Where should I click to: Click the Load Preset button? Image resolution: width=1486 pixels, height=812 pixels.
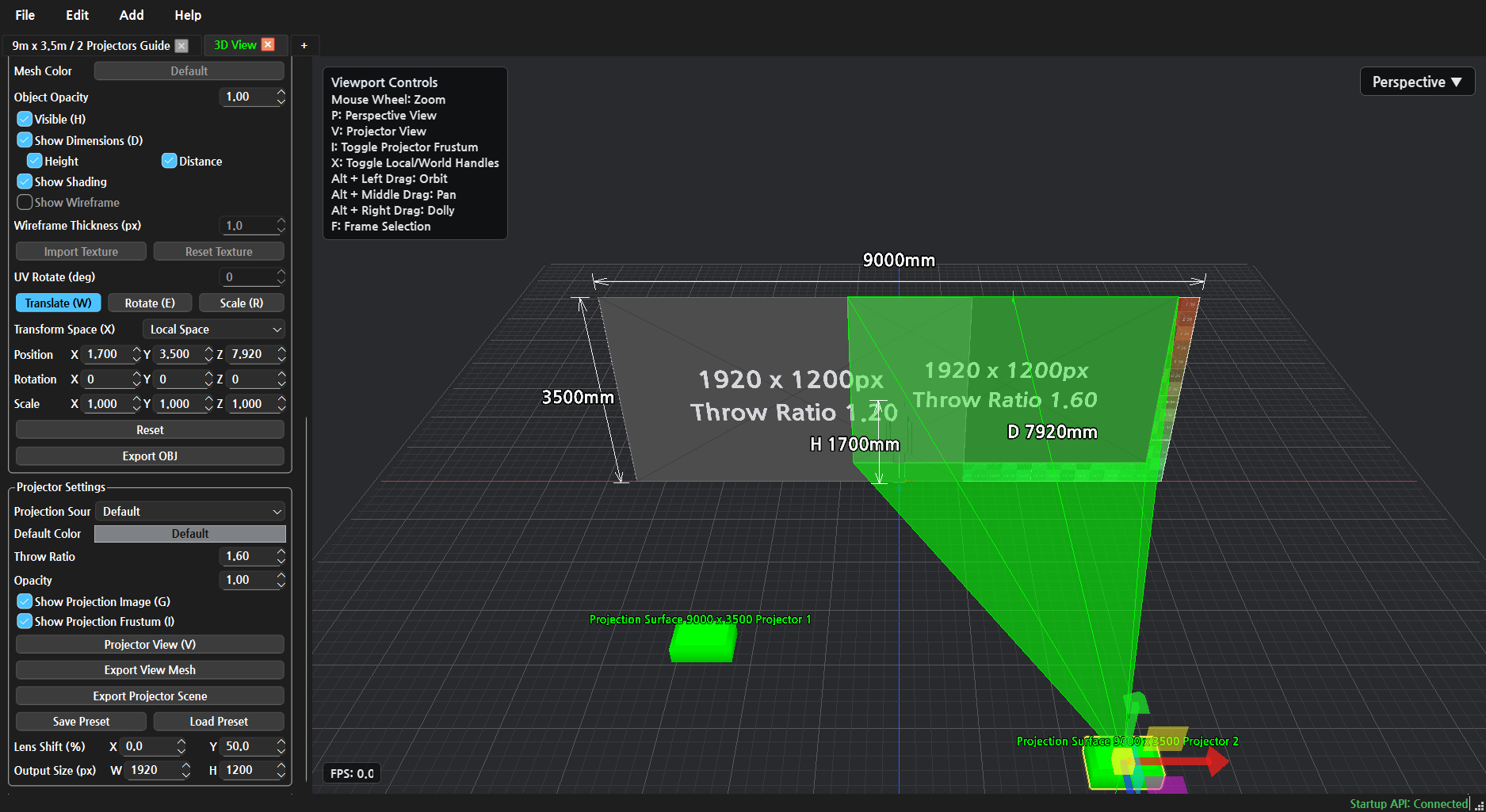point(219,722)
